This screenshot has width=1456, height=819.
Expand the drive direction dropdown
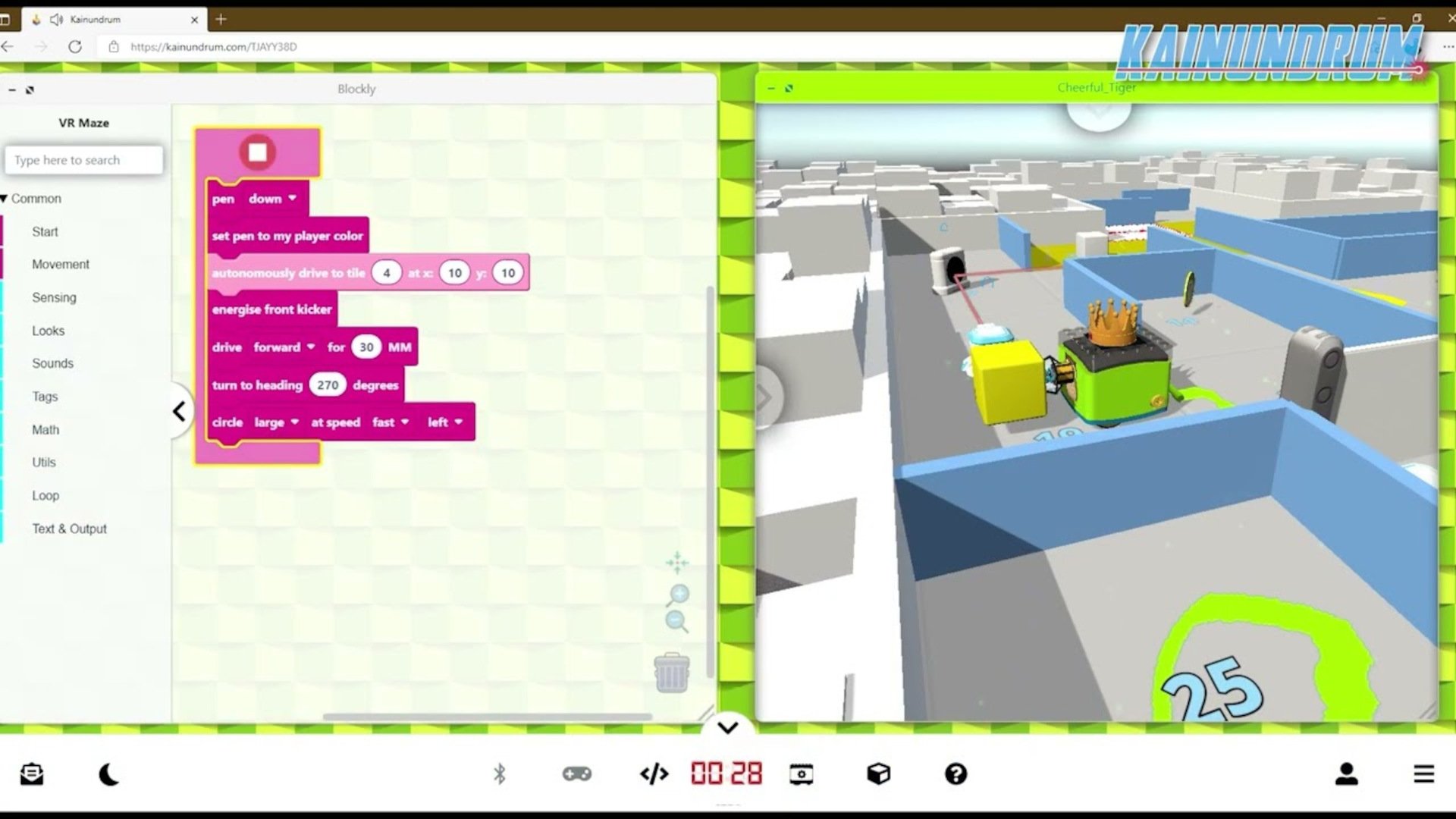(x=283, y=347)
